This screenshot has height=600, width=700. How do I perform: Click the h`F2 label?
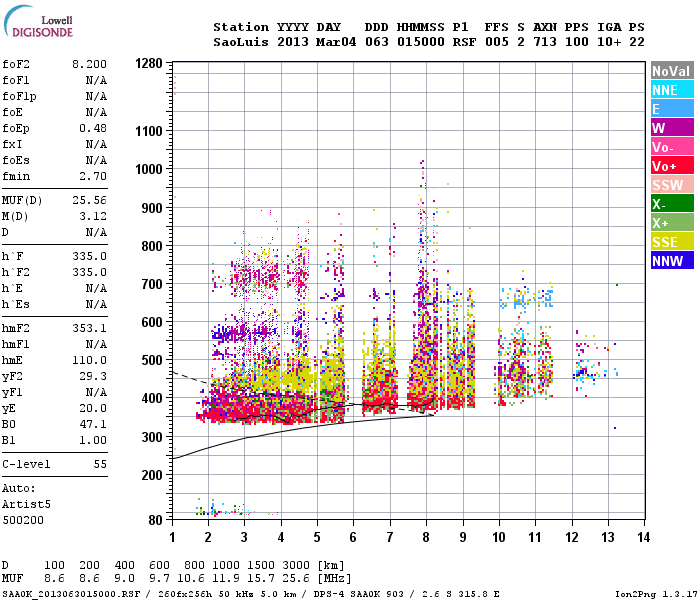[x=16, y=273]
